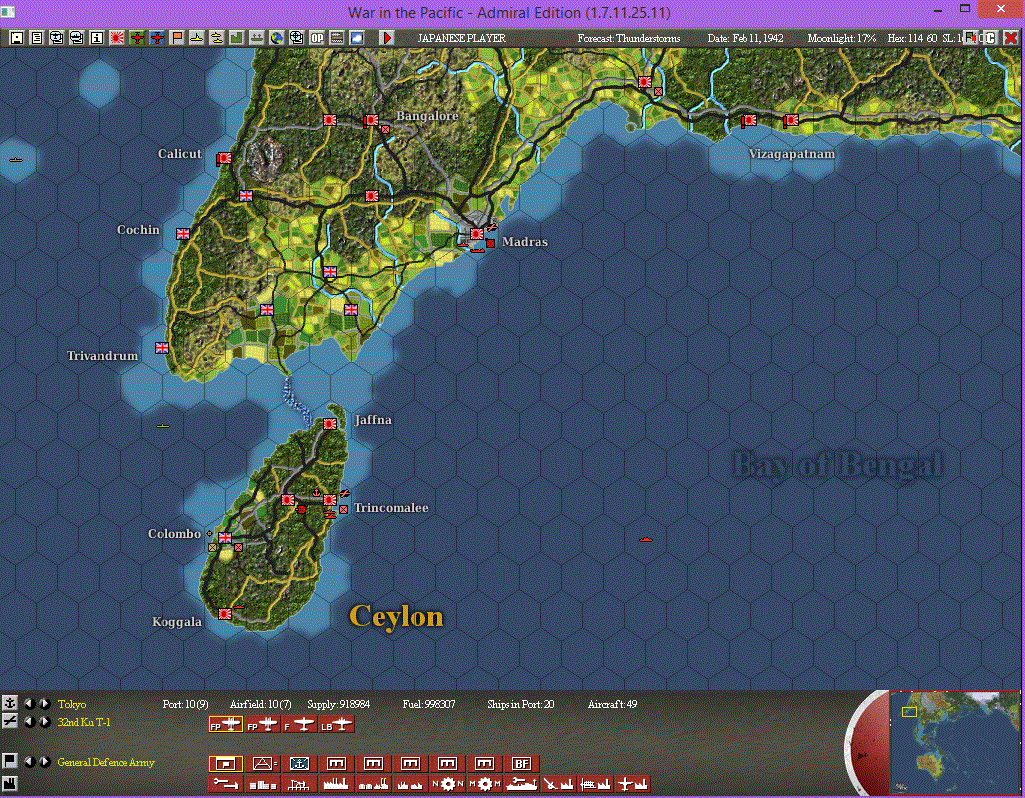Go to previous base using Tokyo left arrow

coord(29,704)
